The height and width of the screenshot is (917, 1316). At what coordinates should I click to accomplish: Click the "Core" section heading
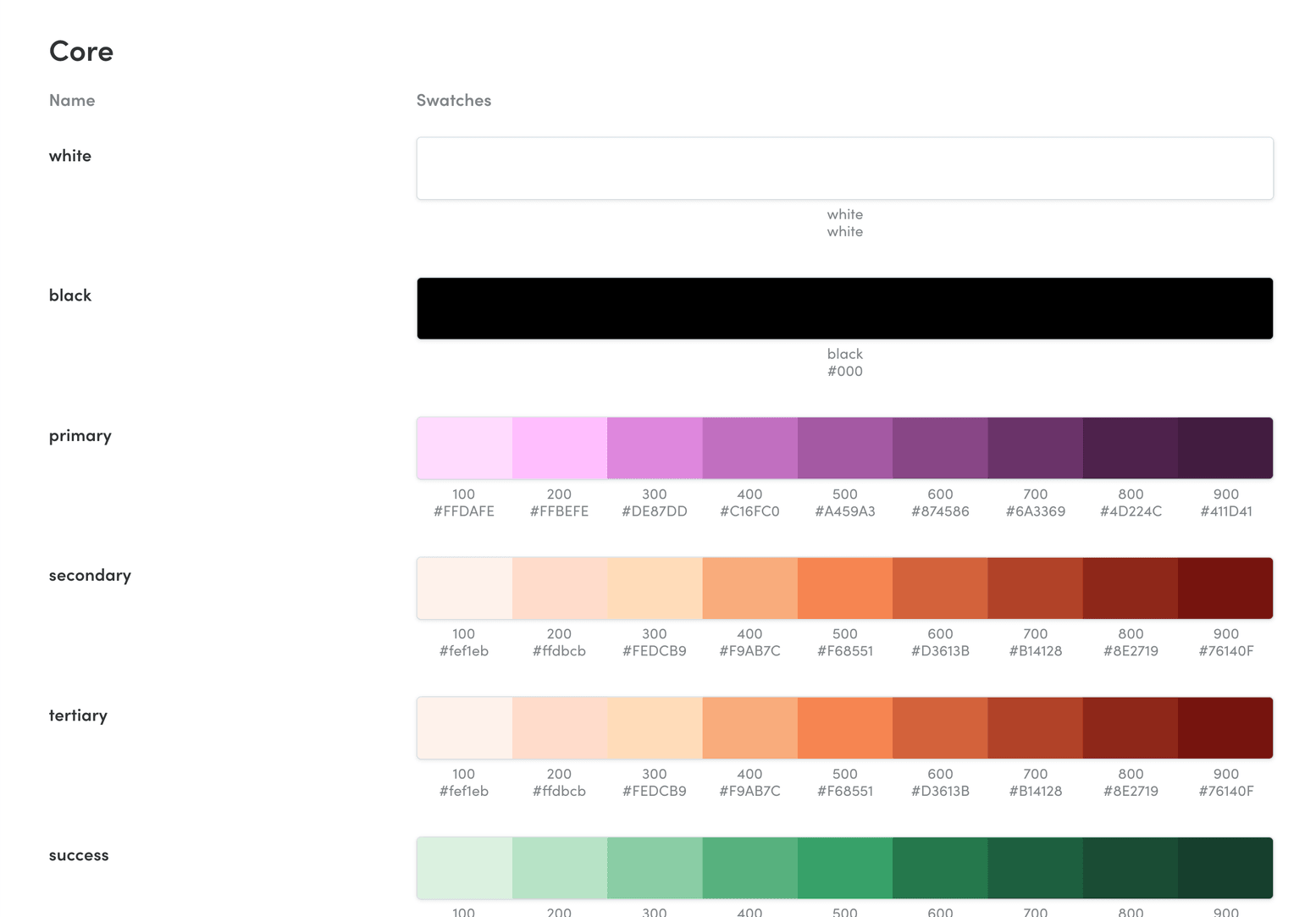[81, 51]
